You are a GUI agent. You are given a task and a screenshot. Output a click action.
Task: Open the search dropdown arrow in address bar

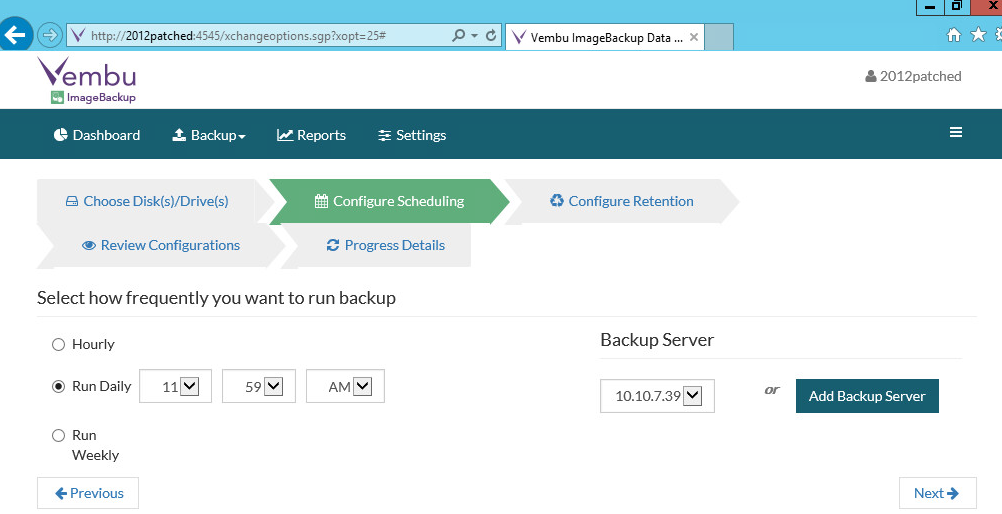coord(475,36)
